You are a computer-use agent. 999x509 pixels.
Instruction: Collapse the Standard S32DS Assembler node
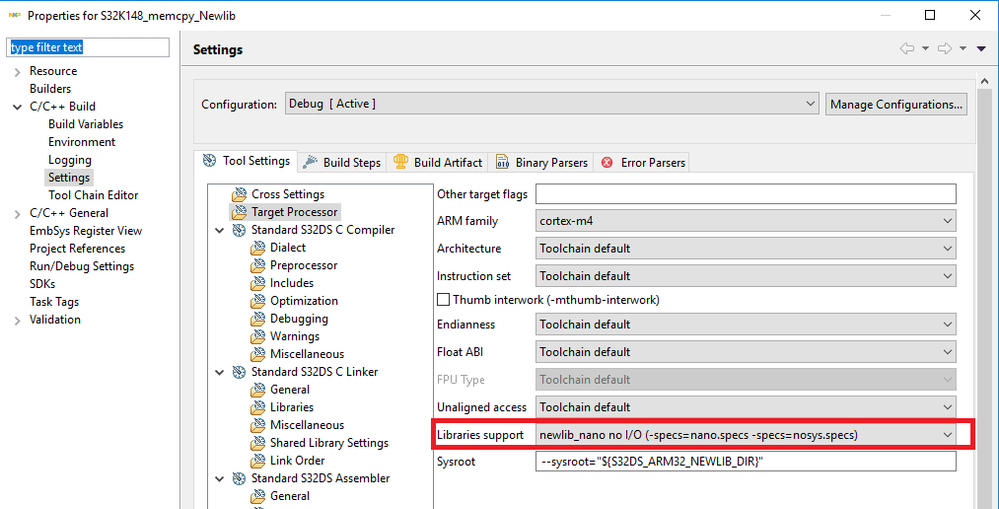(220, 478)
